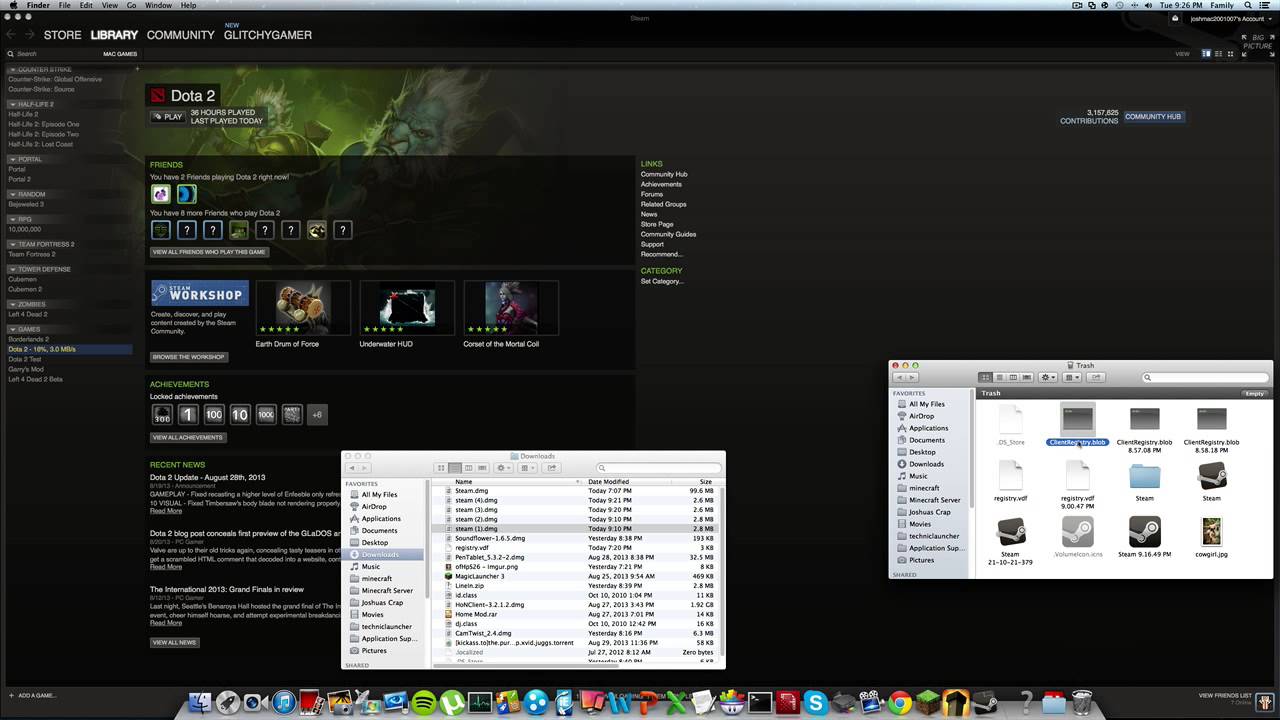Click search field in Trash window

pos(1205,377)
